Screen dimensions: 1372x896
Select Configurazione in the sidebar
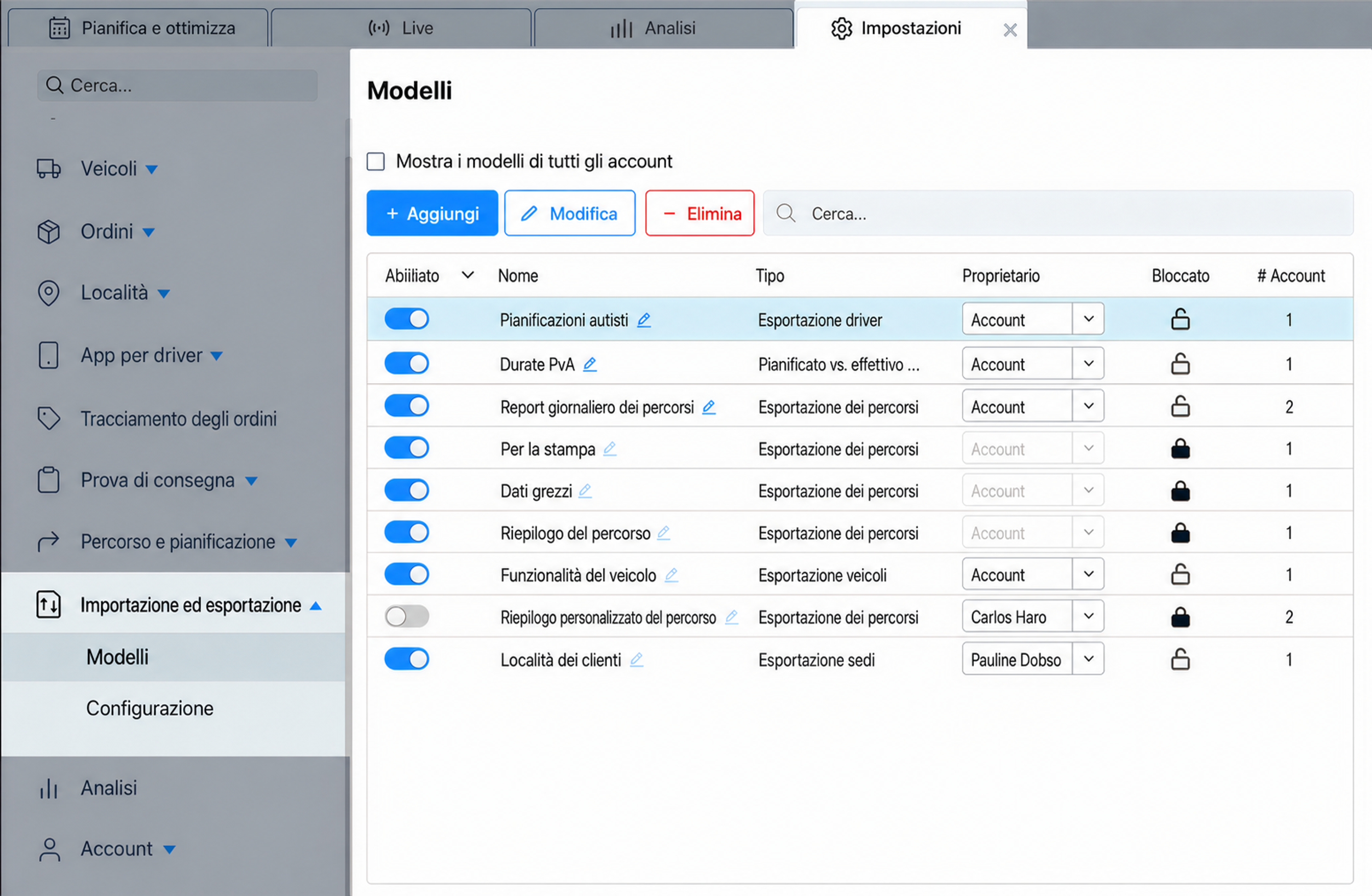click(150, 709)
